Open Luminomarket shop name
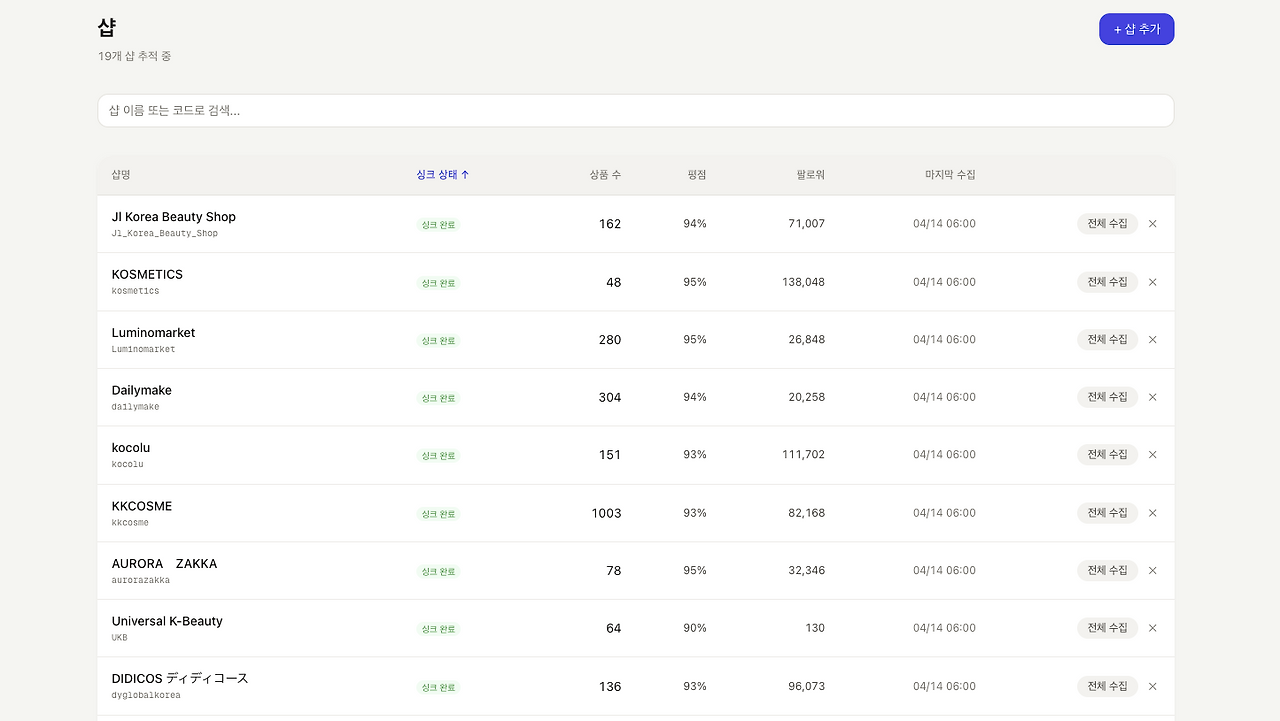The image size is (1280, 721). click(x=154, y=333)
